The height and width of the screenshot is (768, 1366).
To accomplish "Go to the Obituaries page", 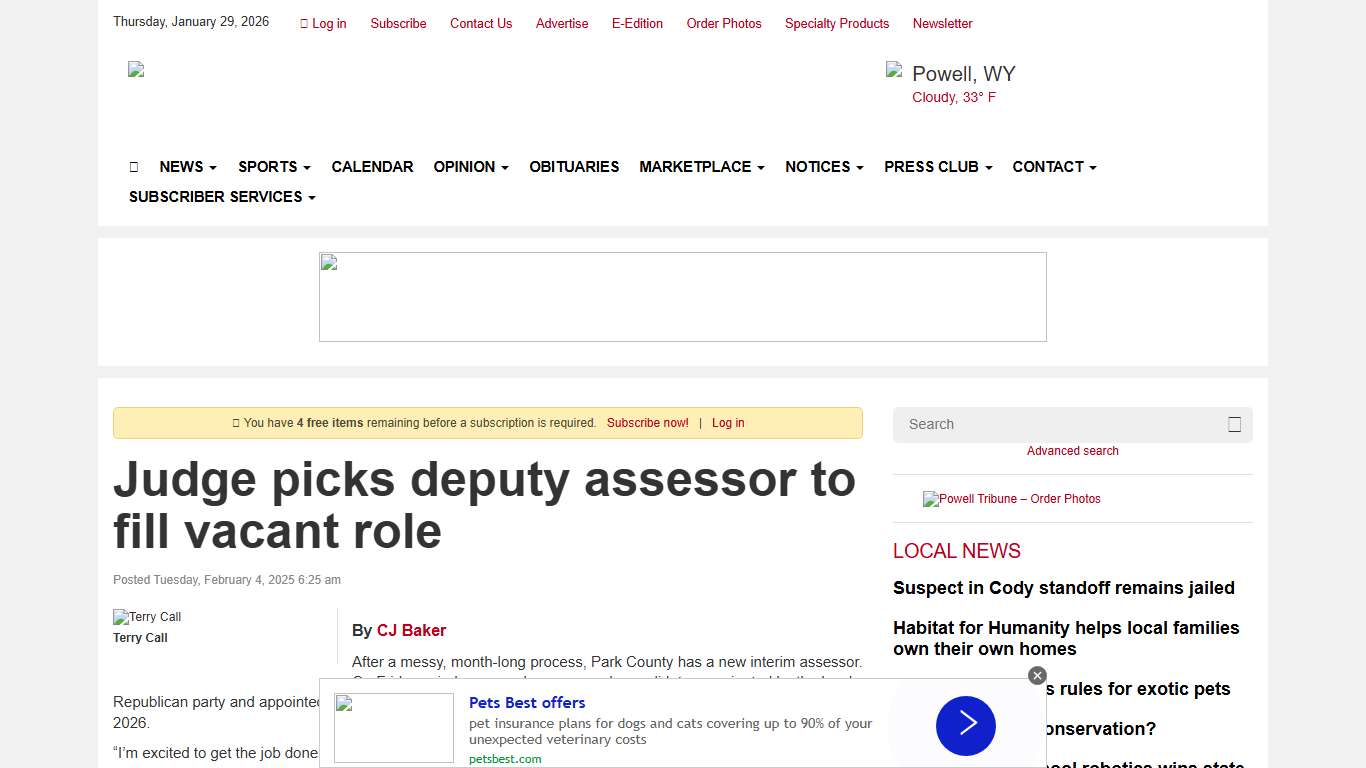I will click(x=574, y=167).
